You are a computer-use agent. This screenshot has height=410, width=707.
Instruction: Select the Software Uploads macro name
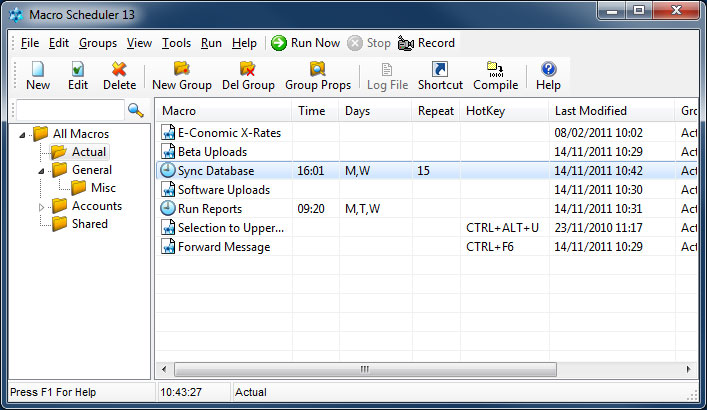point(224,189)
